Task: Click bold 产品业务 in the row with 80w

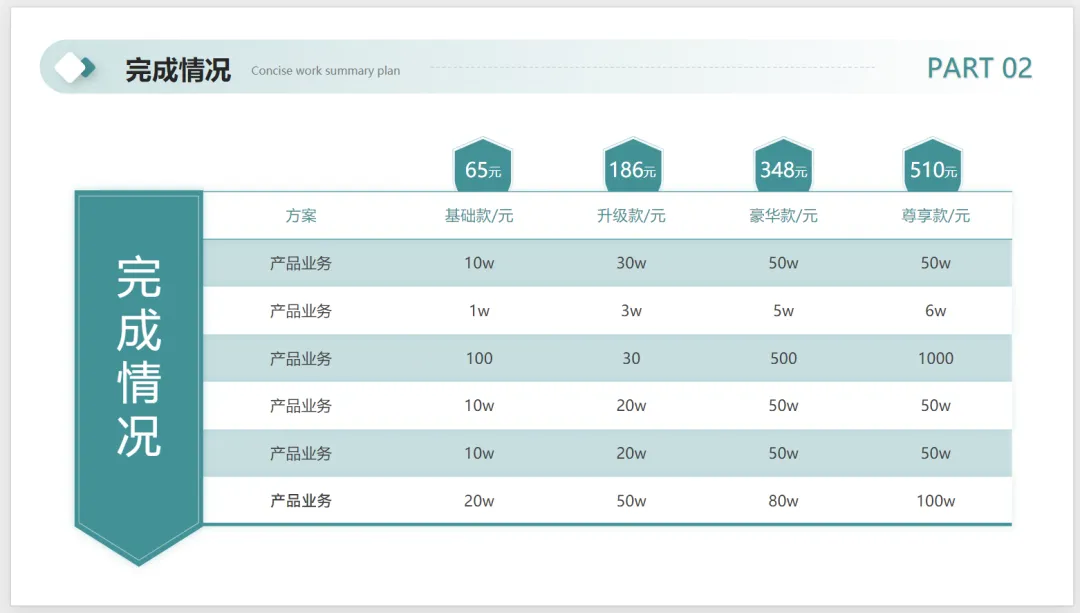Action: [x=301, y=501]
